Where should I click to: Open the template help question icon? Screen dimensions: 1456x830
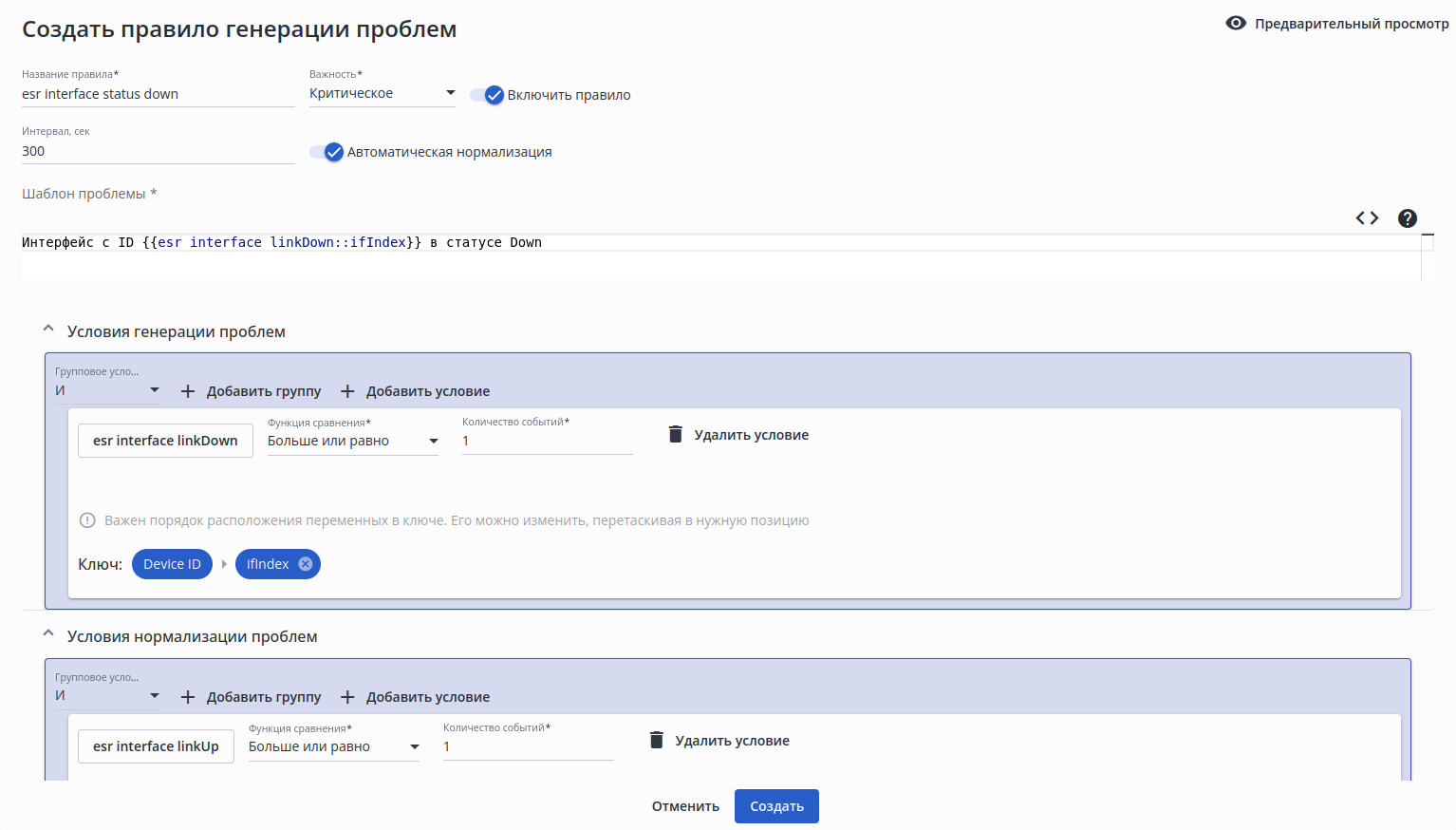(1408, 218)
